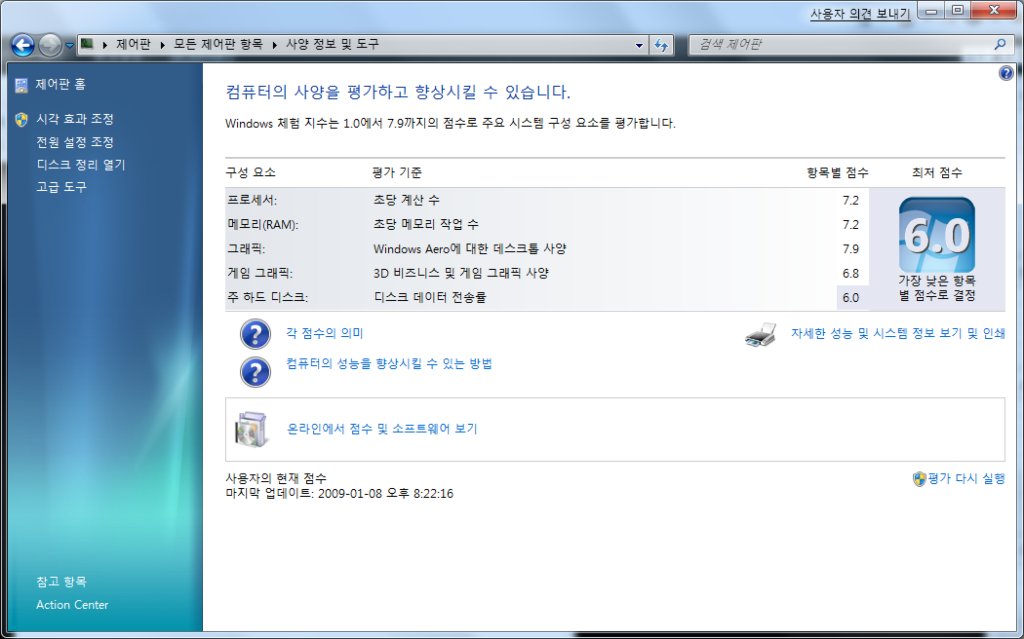This screenshot has width=1024, height=639.
Task: Click the 최저 점수 column header
Action: 936,172
